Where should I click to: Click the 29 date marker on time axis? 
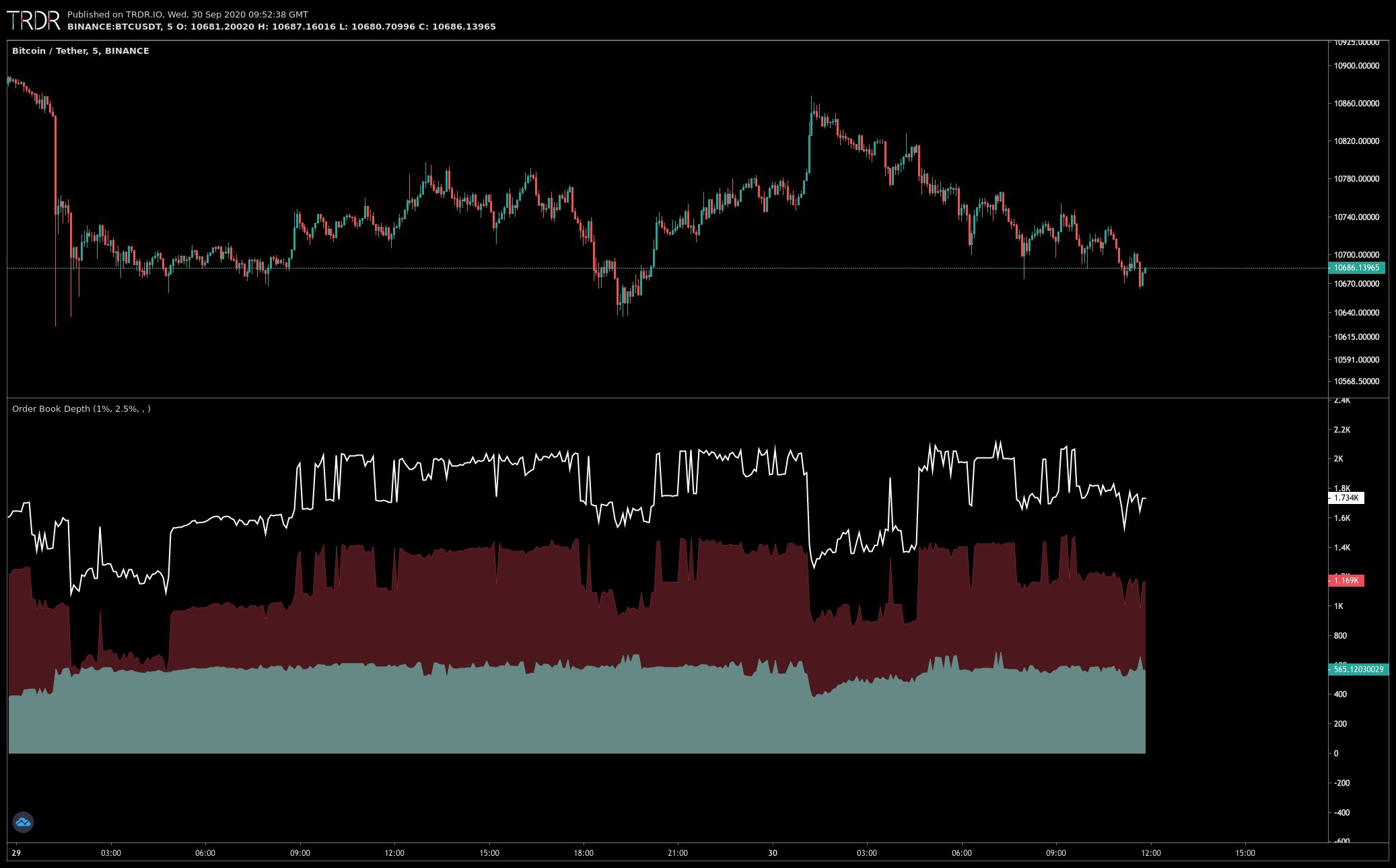coord(16,853)
